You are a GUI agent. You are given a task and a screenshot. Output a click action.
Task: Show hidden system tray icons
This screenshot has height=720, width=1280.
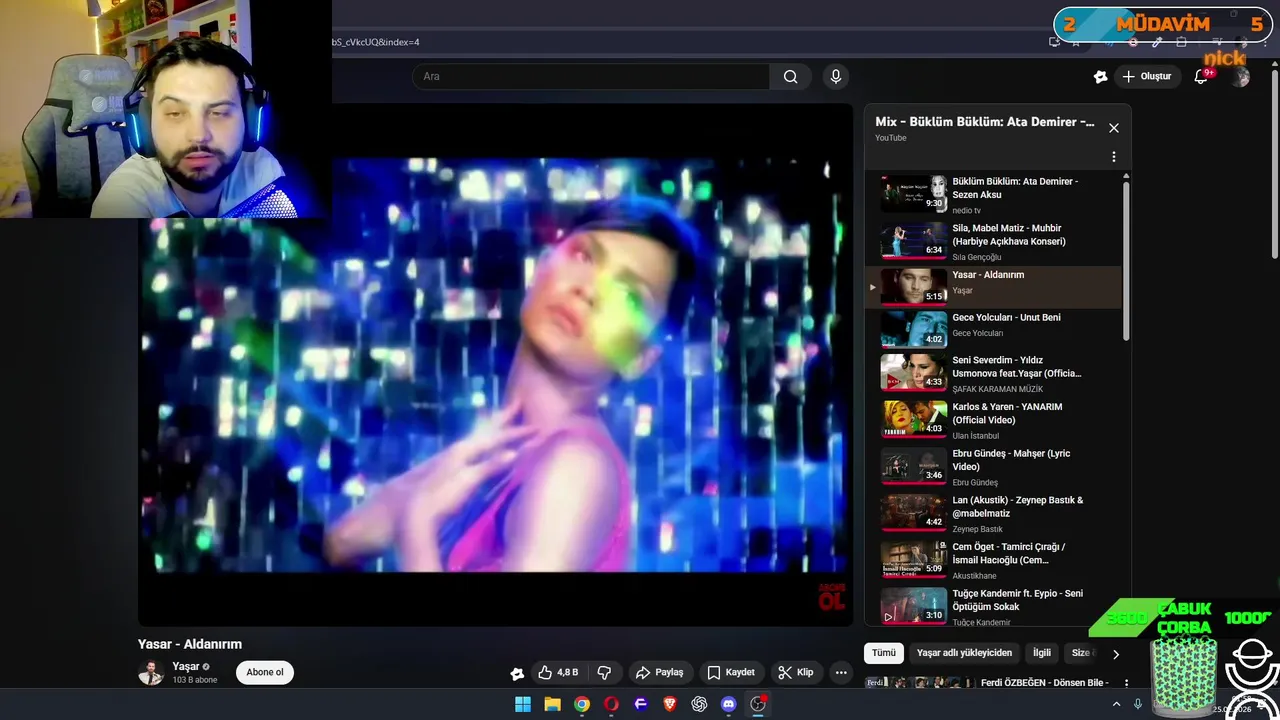[x=1116, y=704]
